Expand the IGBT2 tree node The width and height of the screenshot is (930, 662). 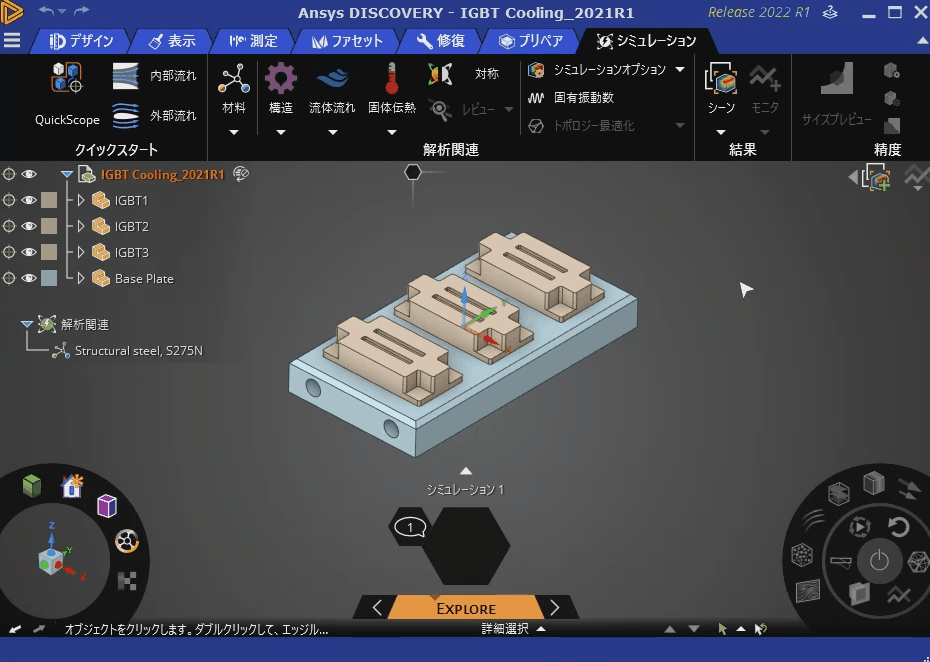coord(81,226)
